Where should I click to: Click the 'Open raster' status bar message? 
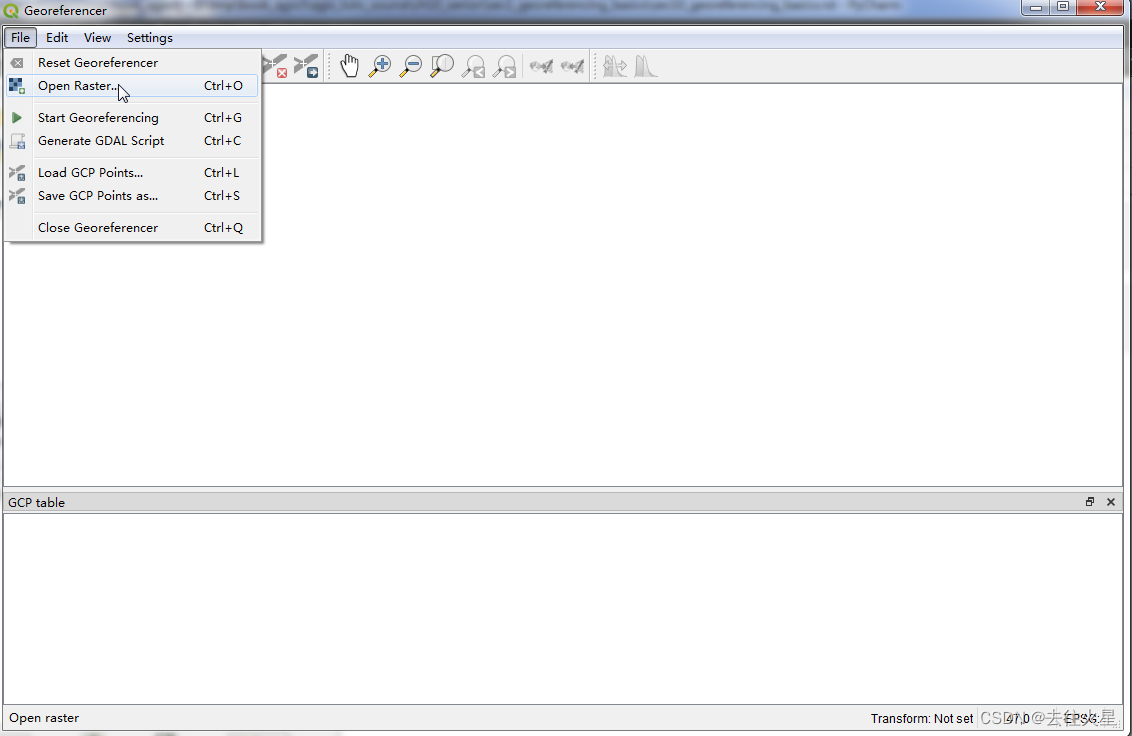[x=44, y=718]
